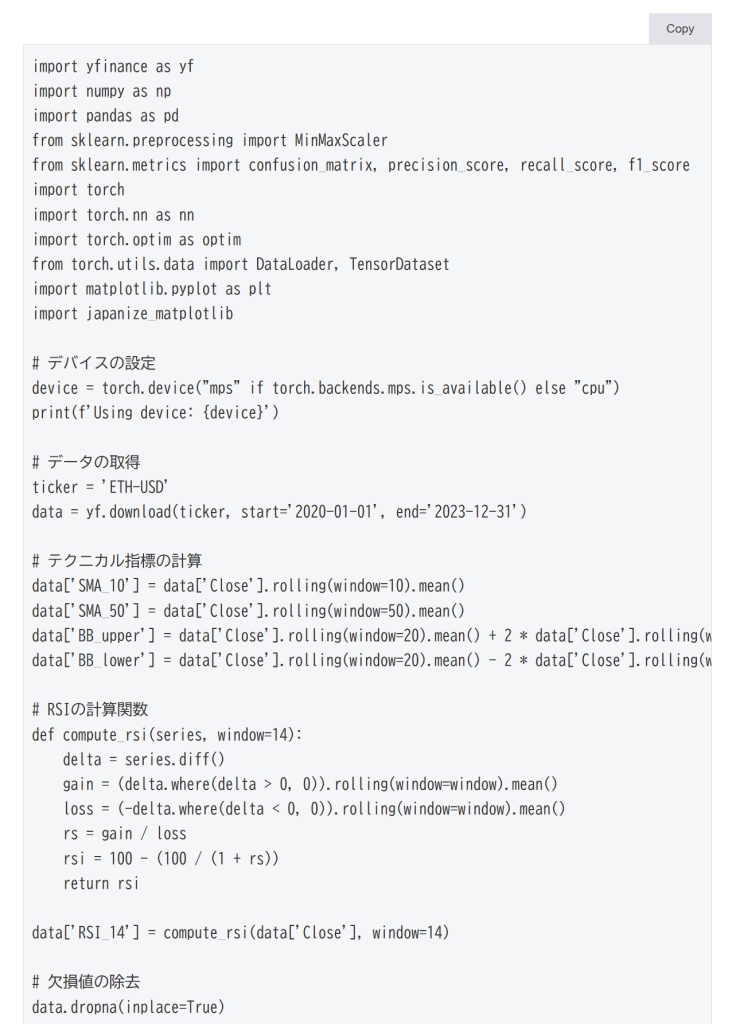
Task: Click the 'rs = gain / loss' line
Action: [x=124, y=834]
